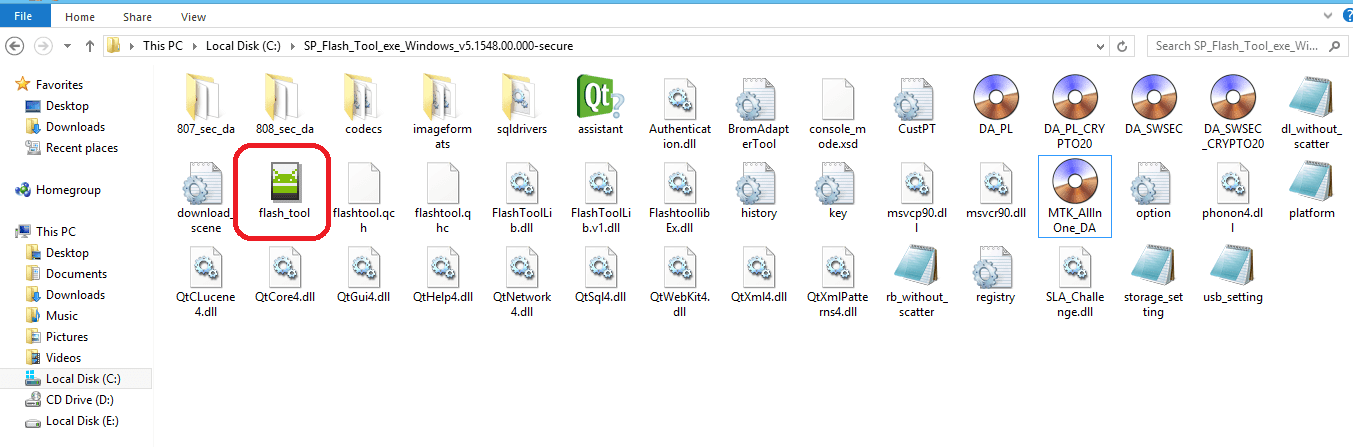Open the 808_sec_da folder
Screen dimensions: 1353x447
284,107
